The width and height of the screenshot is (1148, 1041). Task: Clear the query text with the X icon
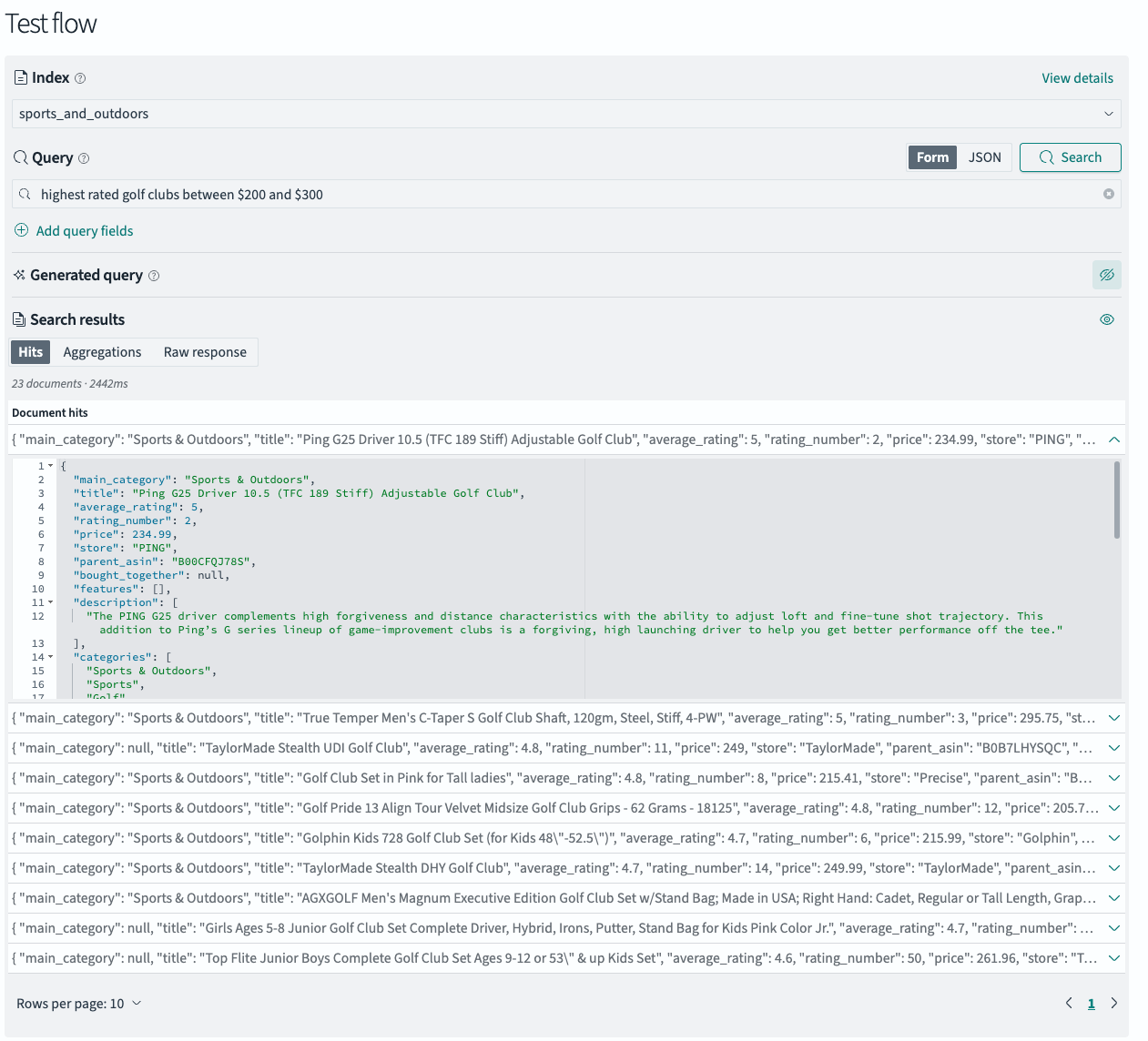click(x=1108, y=194)
